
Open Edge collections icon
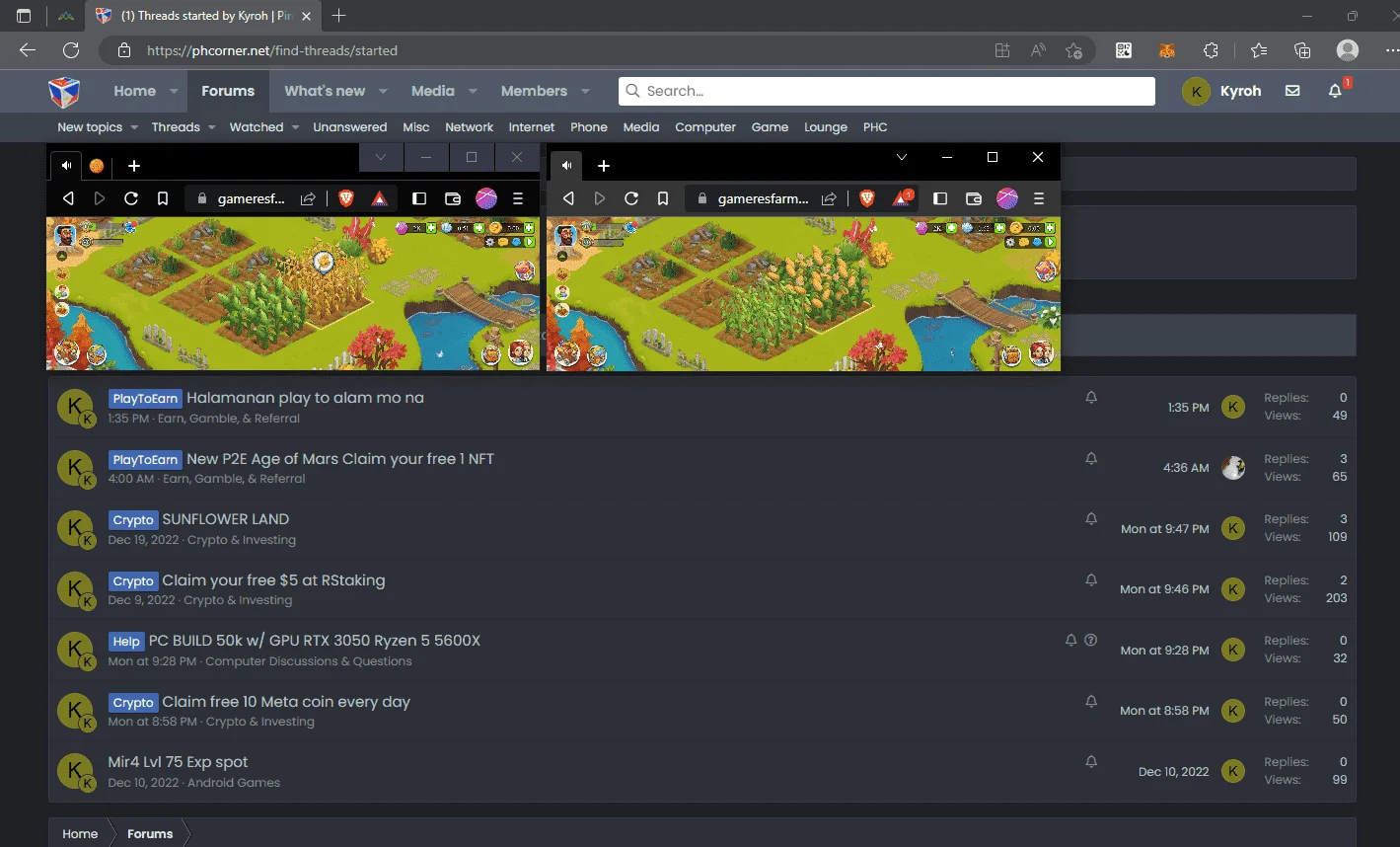pyautogui.click(x=1302, y=50)
